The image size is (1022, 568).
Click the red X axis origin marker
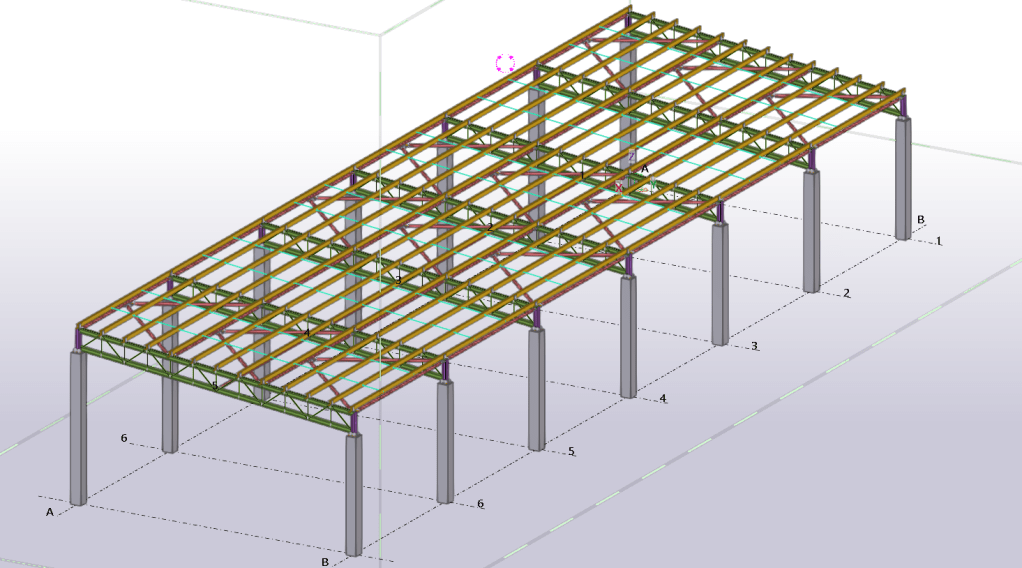click(x=619, y=187)
